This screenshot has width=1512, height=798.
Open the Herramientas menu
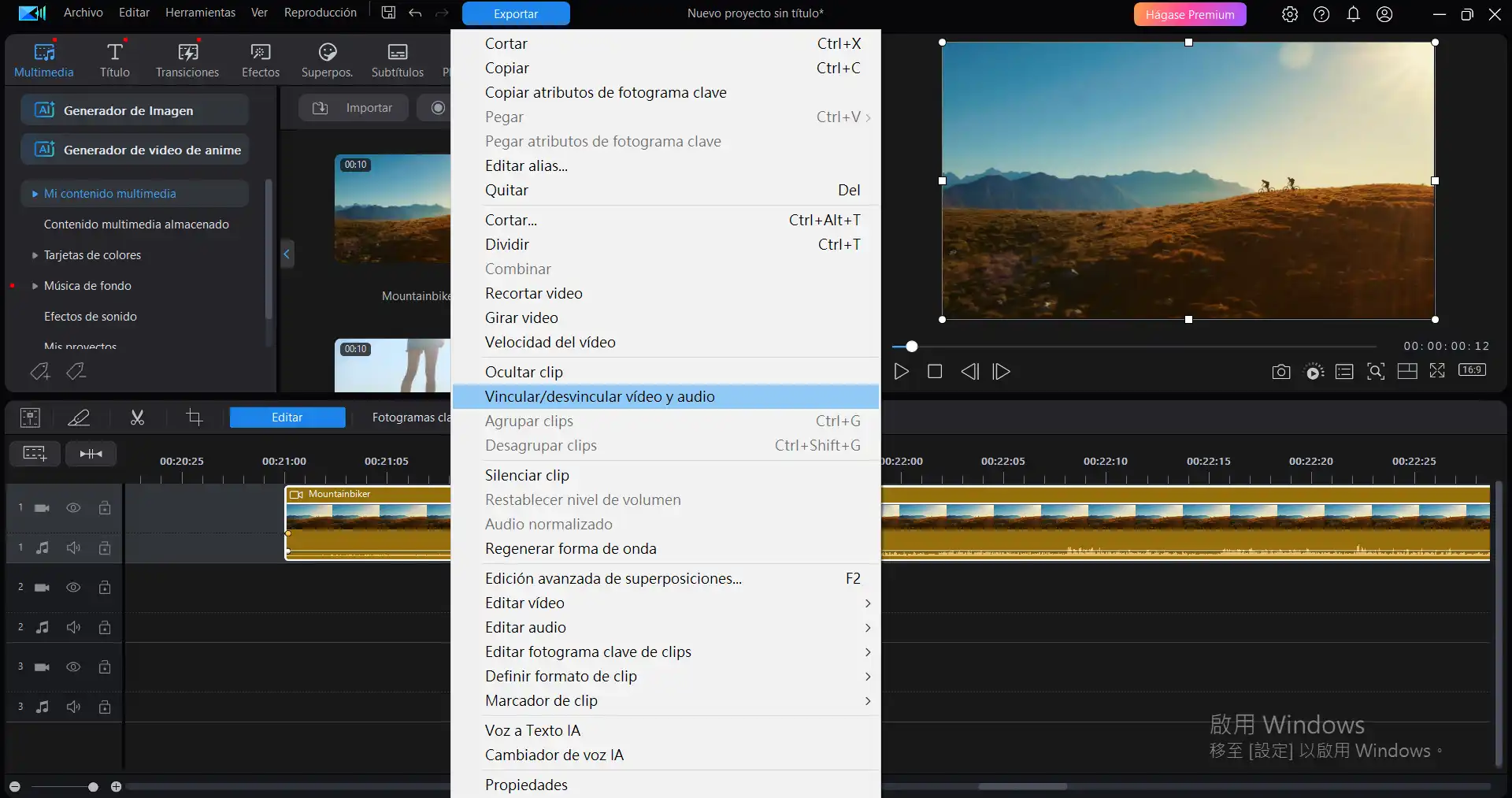click(x=200, y=13)
